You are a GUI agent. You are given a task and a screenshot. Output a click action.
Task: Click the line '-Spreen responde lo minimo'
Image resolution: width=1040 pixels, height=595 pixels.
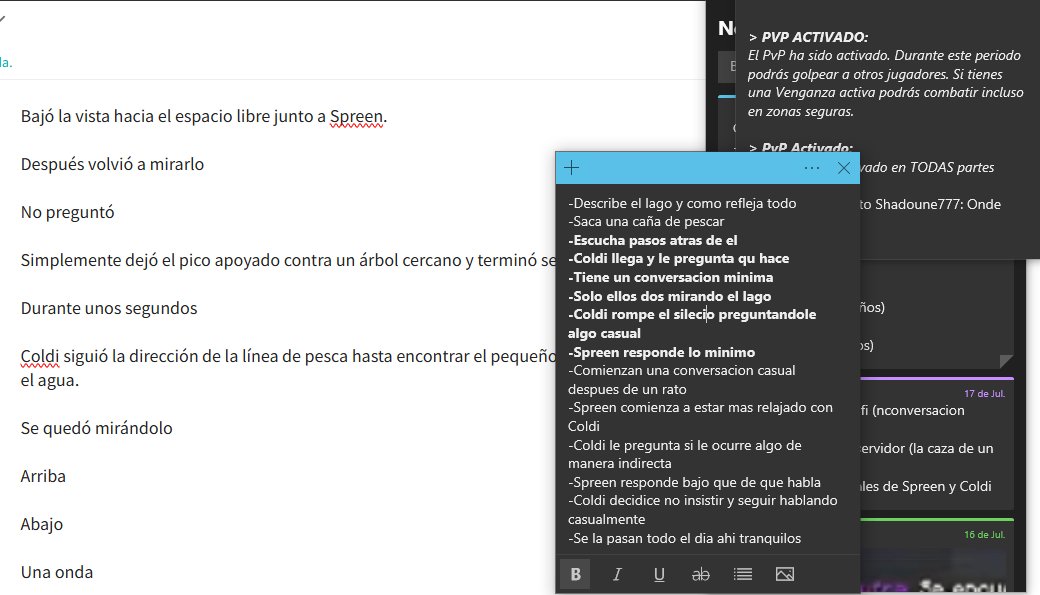click(661, 352)
